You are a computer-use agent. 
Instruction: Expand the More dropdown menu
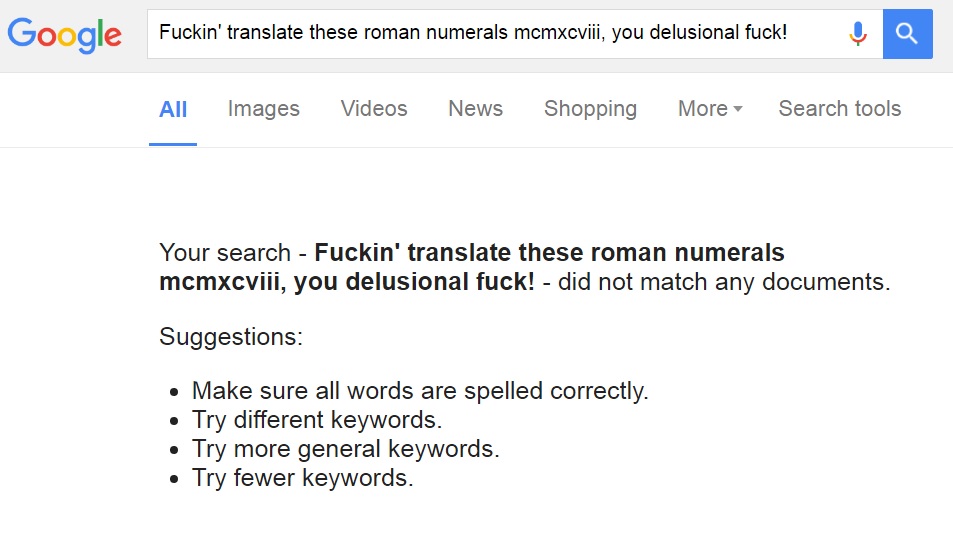pos(710,109)
